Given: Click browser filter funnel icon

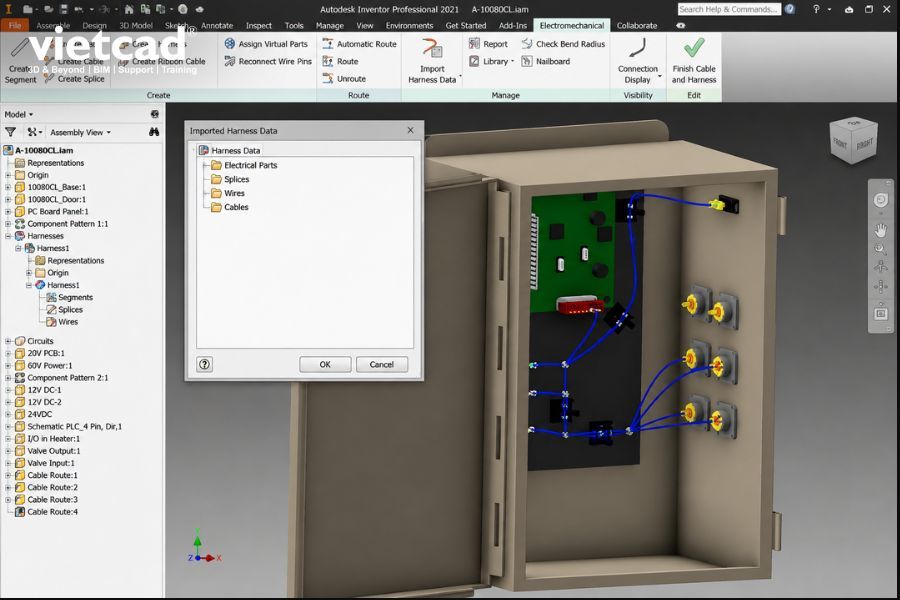Looking at the screenshot, I should point(10,132).
